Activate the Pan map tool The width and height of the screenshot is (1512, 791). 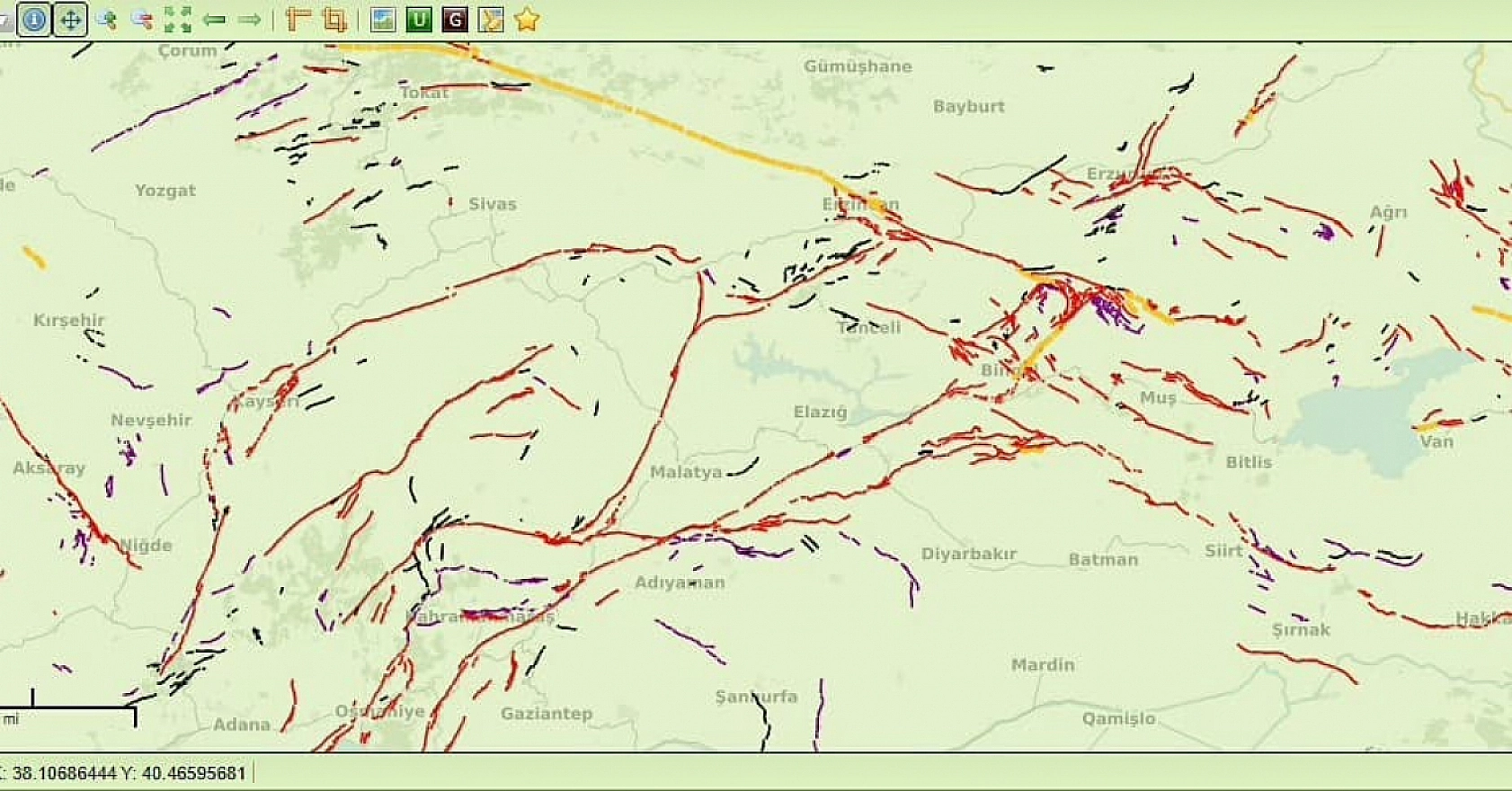(70, 19)
